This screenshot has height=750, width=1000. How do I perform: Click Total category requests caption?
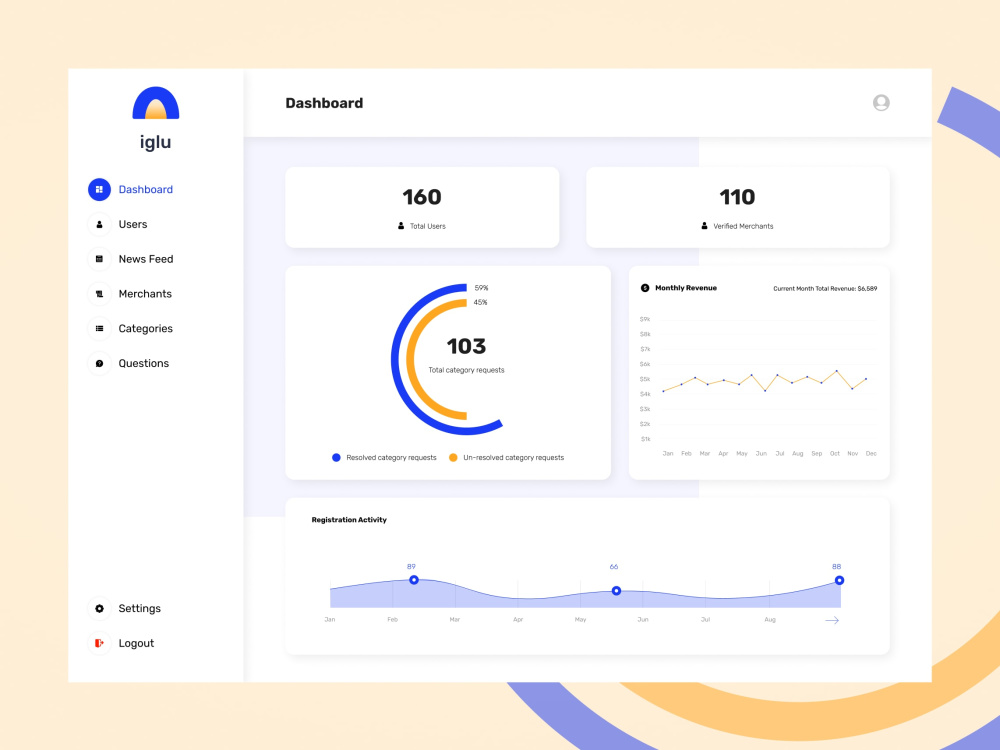(x=466, y=370)
